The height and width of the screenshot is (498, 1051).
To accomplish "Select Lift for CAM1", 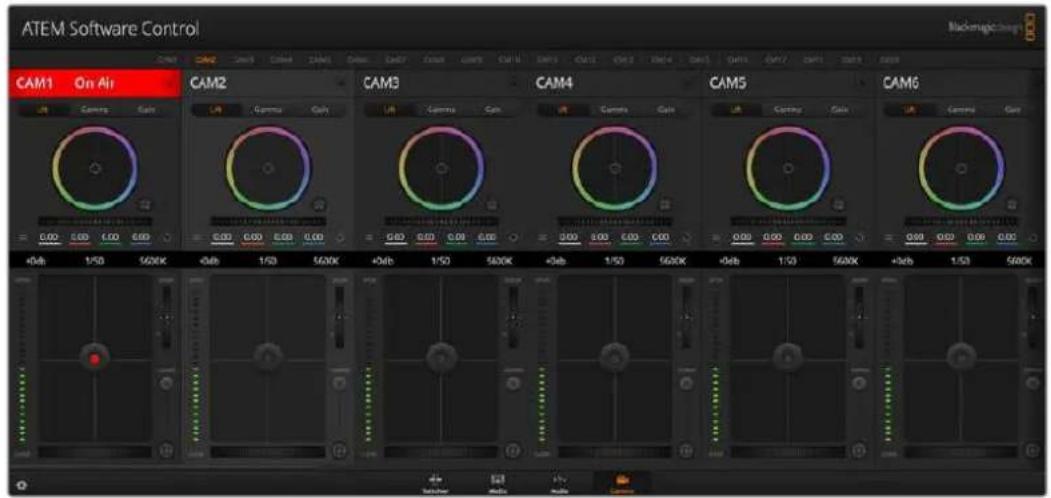I will [x=44, y=110].
